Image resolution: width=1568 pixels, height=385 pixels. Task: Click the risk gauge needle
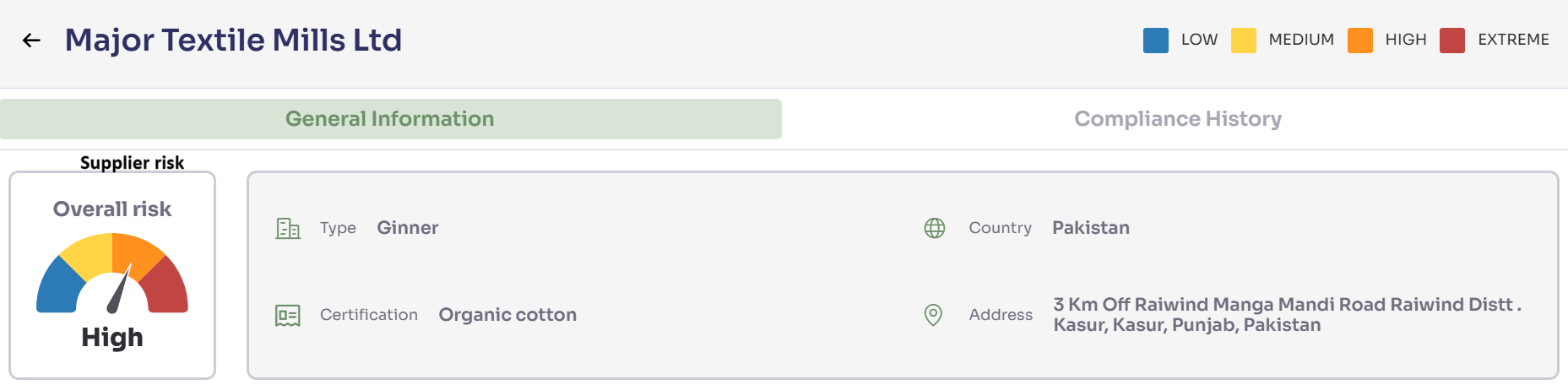[x=119, y=290]
